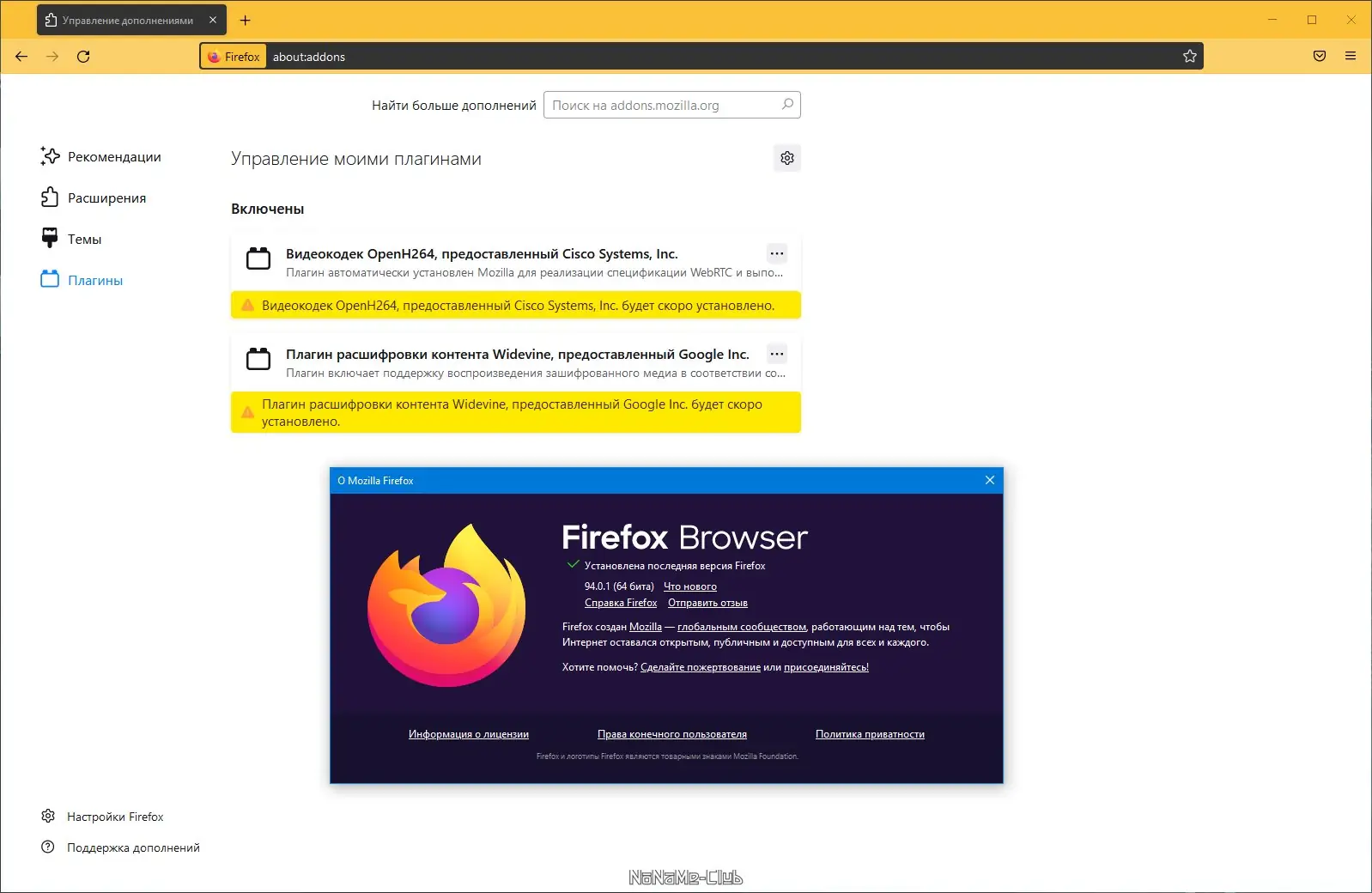
Task: Open the OpenH264 plugin more options menu
Action: point(777,253)
